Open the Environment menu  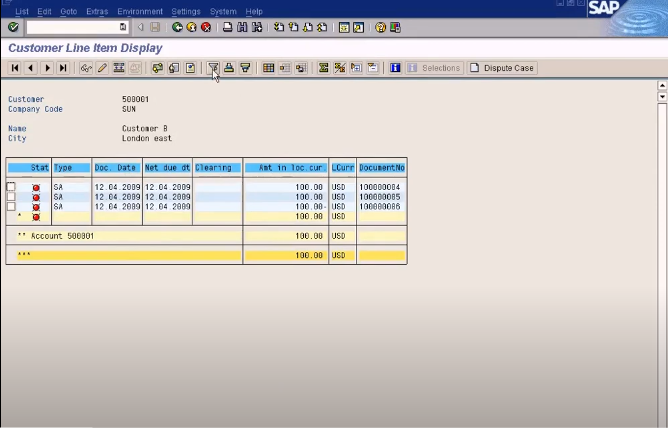(x=140, y=11)
